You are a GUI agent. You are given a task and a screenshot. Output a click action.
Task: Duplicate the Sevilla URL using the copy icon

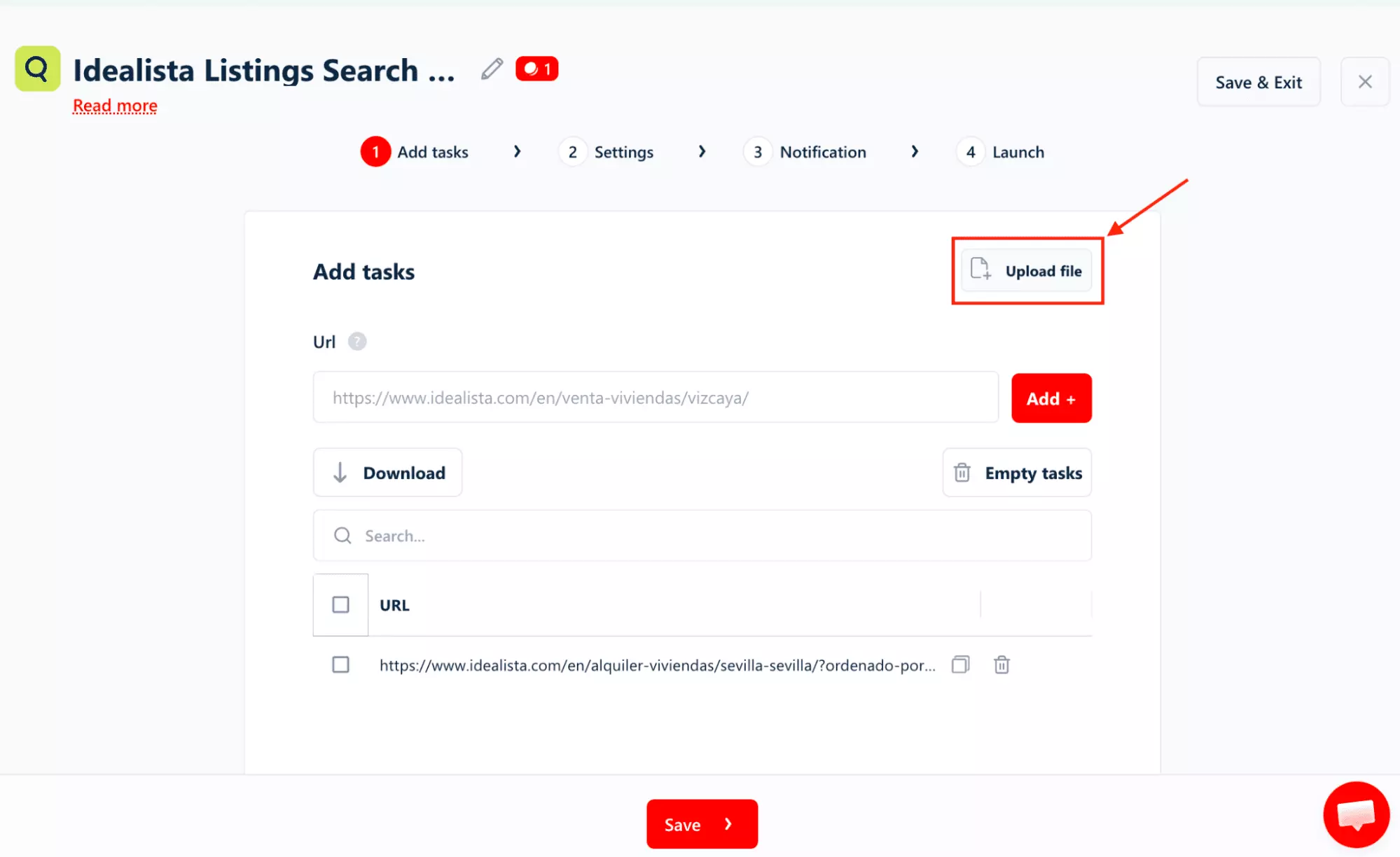pyautogui.click(x=960, y=664)
